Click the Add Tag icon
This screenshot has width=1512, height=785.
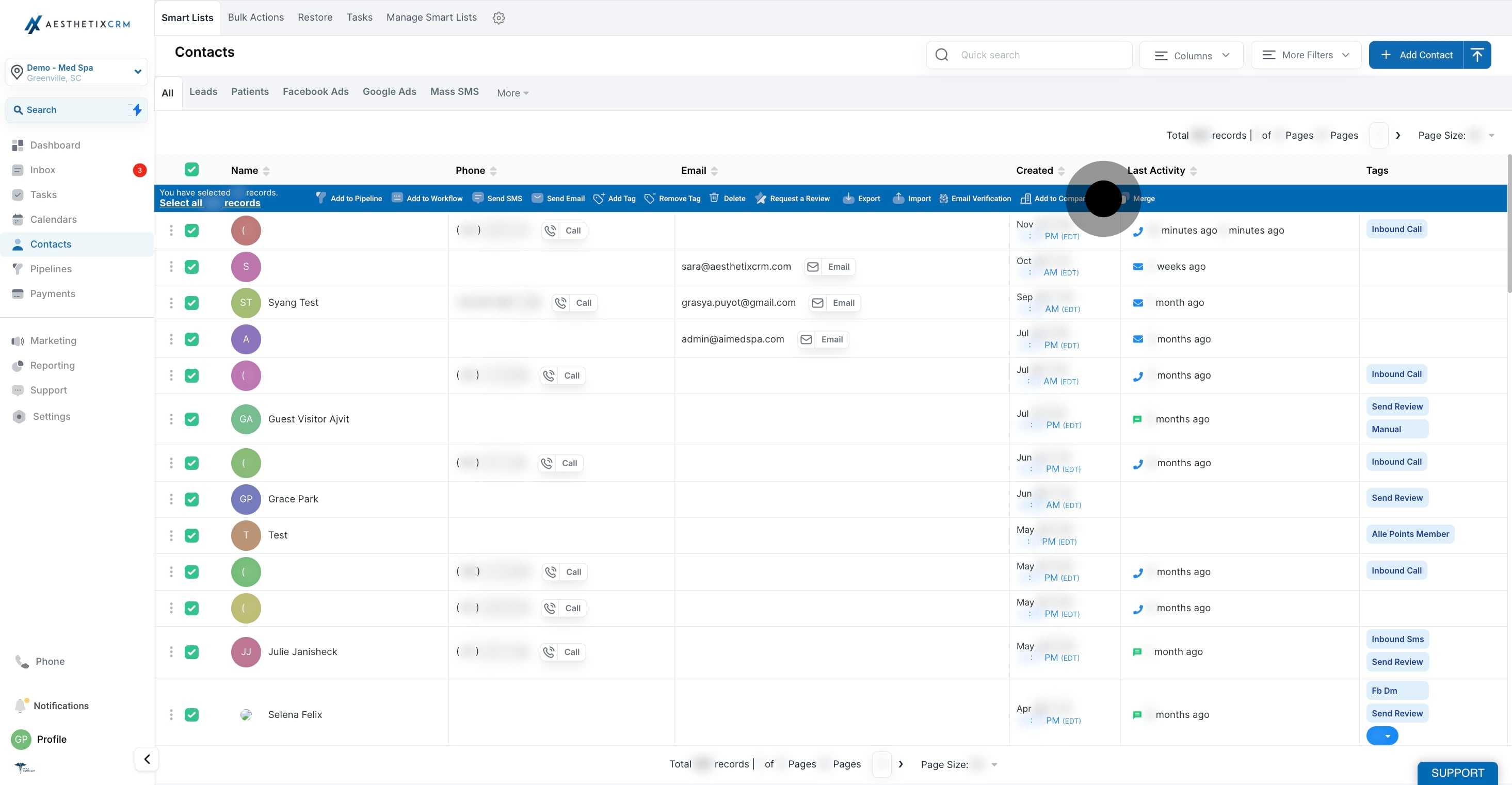coord(599,198)
